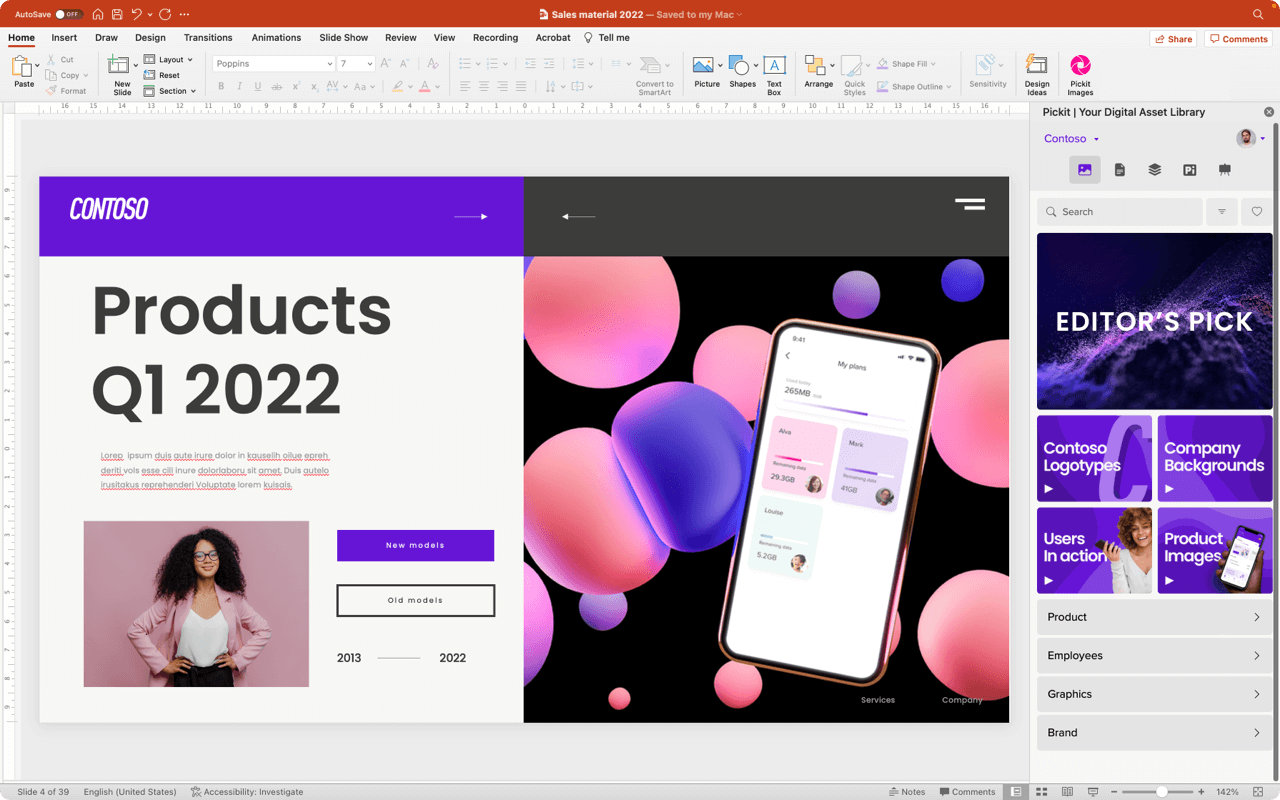
Task: Toggle the AutoSave switch
Action: [68, 14]
